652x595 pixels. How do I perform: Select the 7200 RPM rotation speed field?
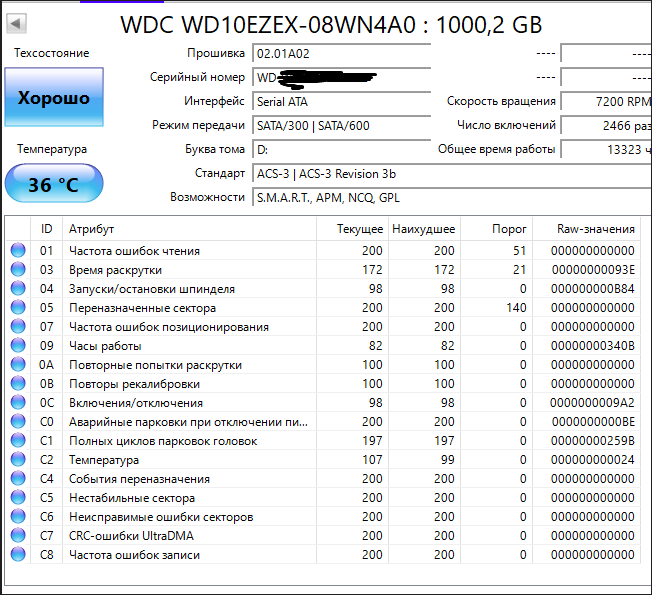(x=606, y=101)
